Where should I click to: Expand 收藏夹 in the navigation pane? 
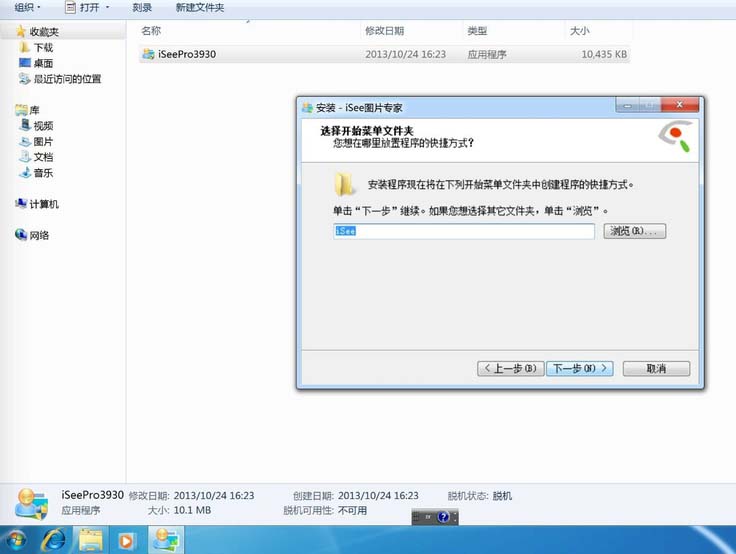(44, 32)
